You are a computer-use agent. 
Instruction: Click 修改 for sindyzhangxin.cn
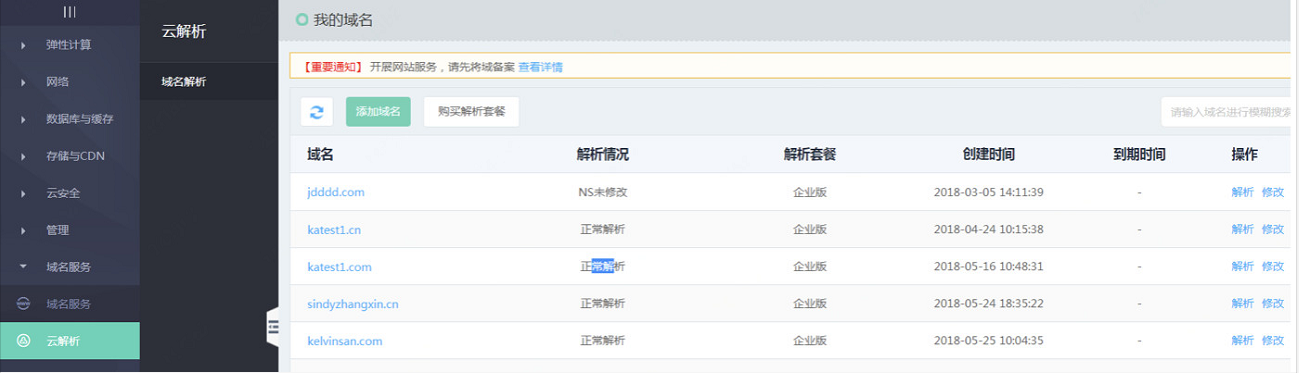[1273, 304]
